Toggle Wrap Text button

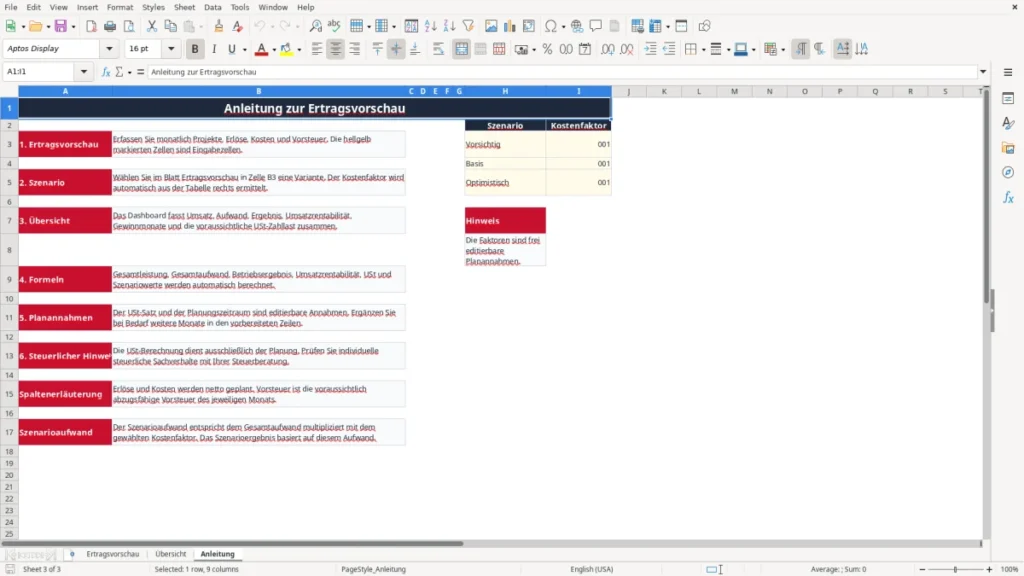point(438,49)
